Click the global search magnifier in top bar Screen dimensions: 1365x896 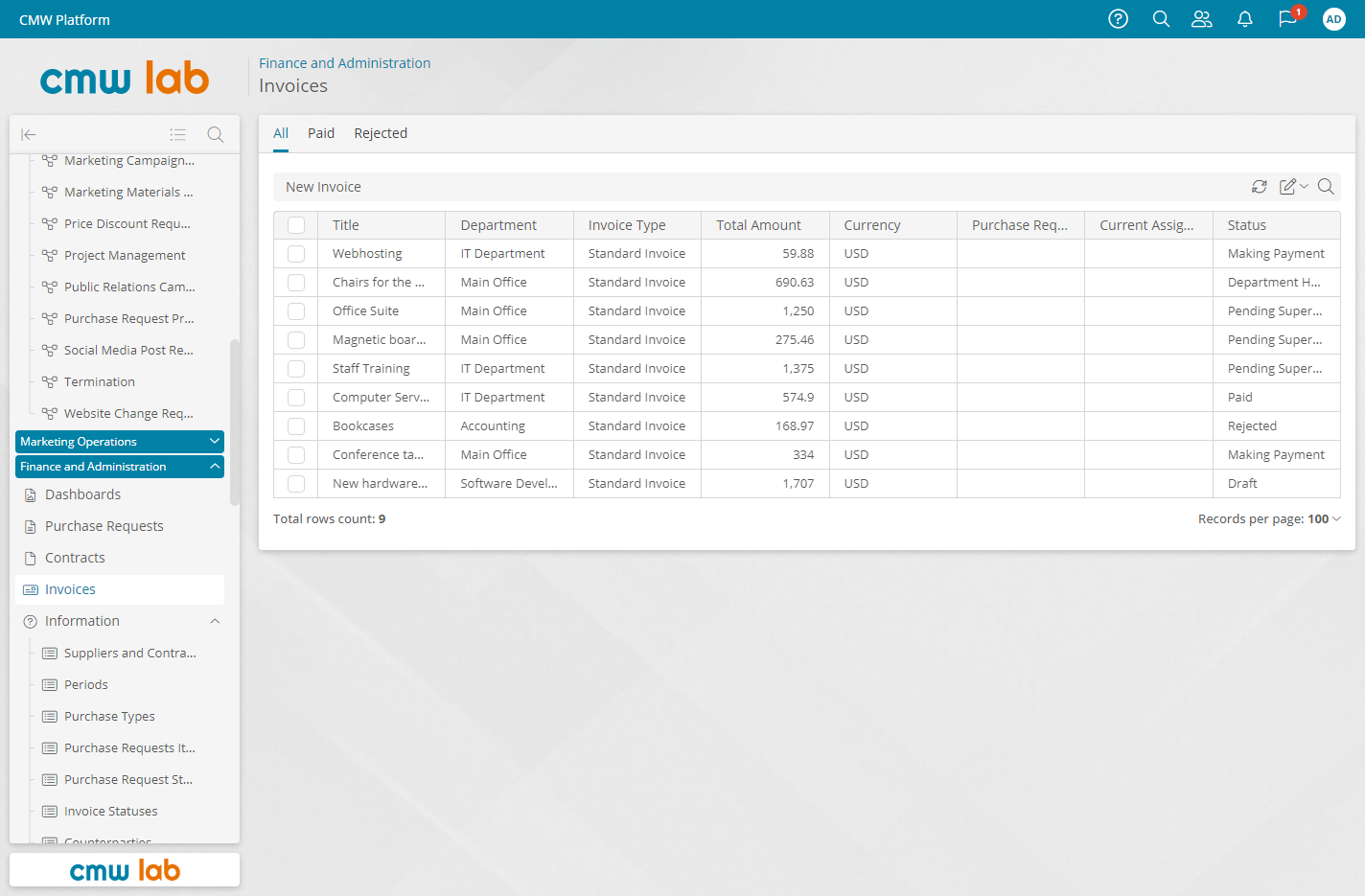[x=1161, y=19]
